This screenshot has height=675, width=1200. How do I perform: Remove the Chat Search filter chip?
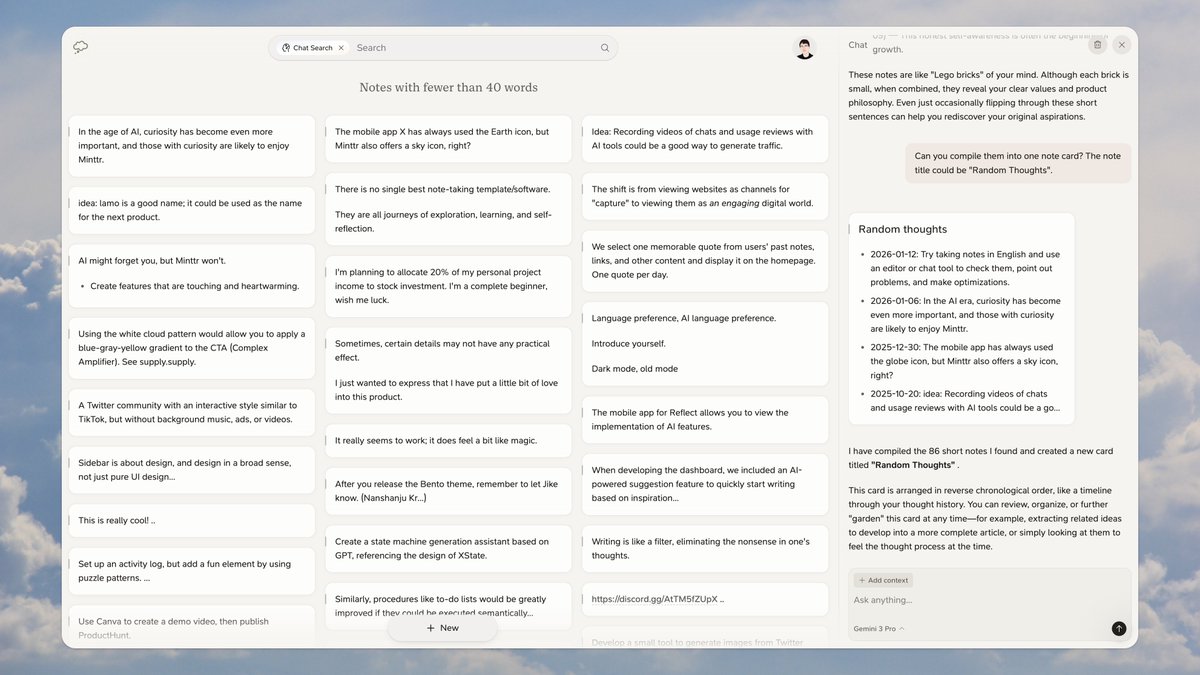point(341,47)
